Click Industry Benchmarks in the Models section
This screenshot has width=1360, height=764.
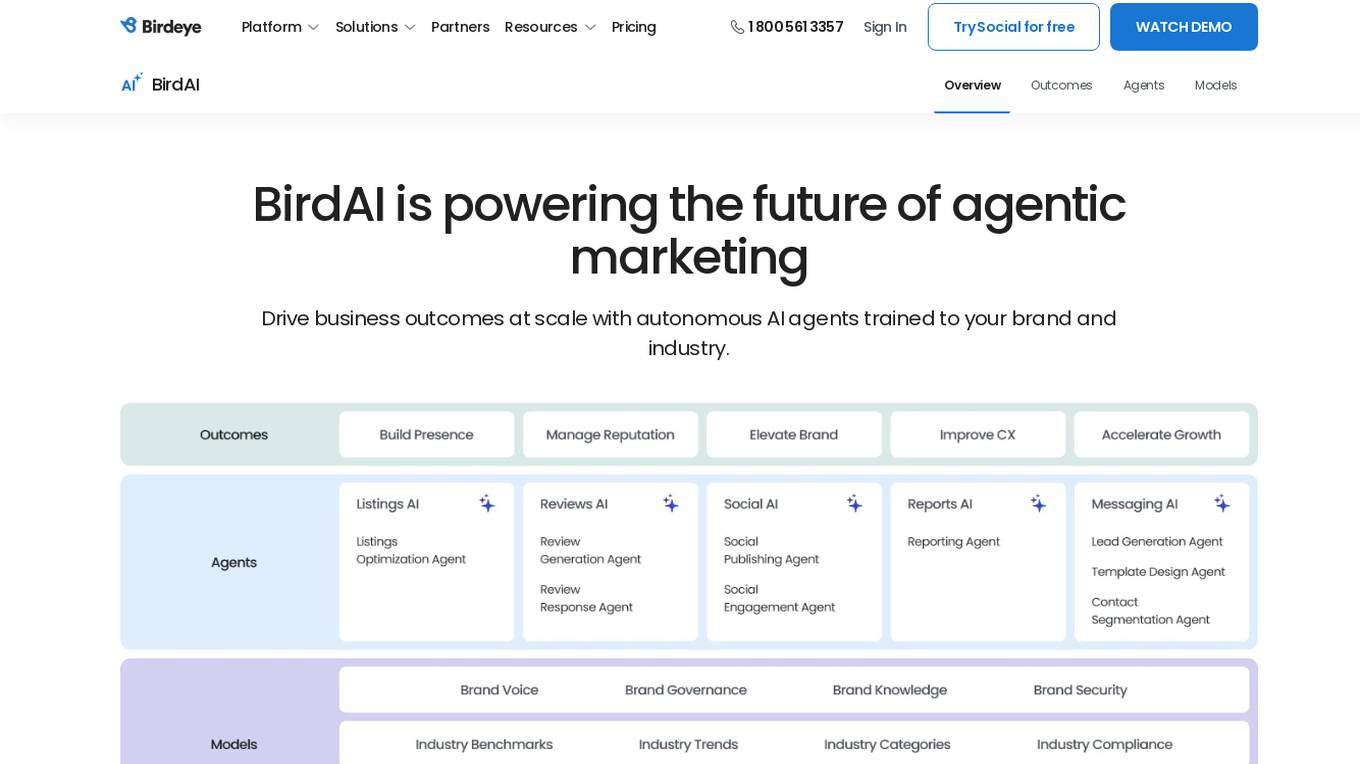click(484, 745)
